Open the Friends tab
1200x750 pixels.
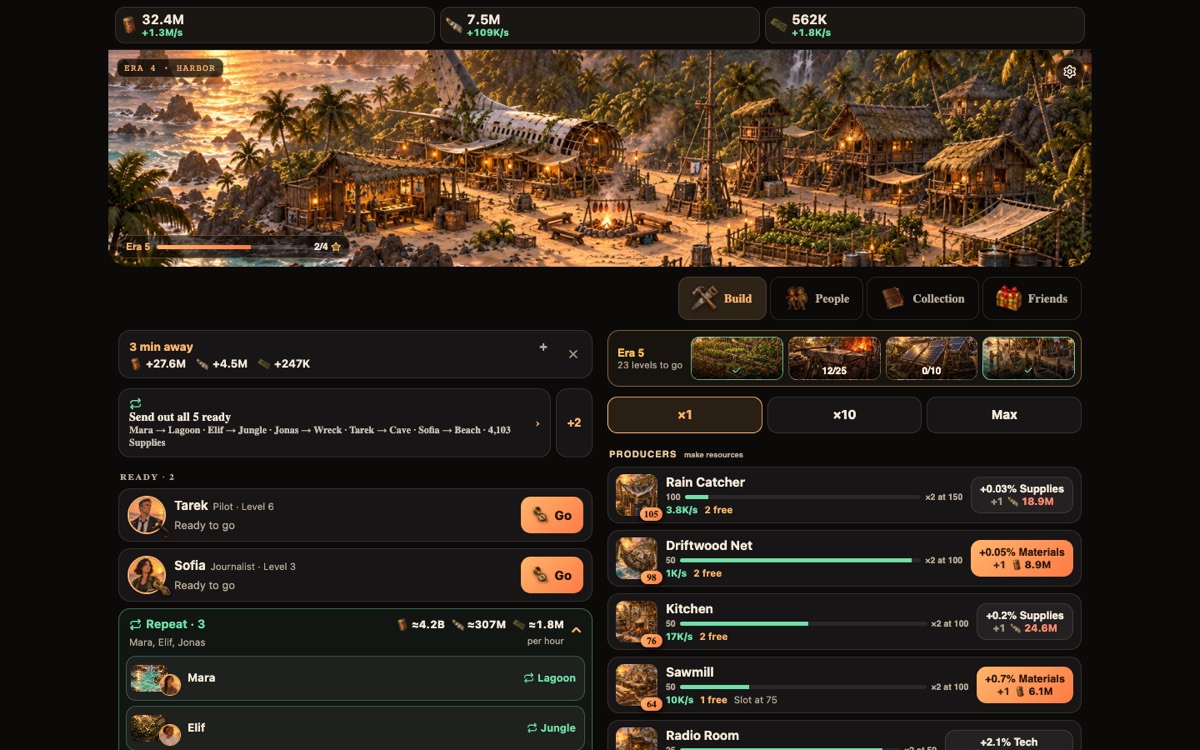(x=1032, y=298)
